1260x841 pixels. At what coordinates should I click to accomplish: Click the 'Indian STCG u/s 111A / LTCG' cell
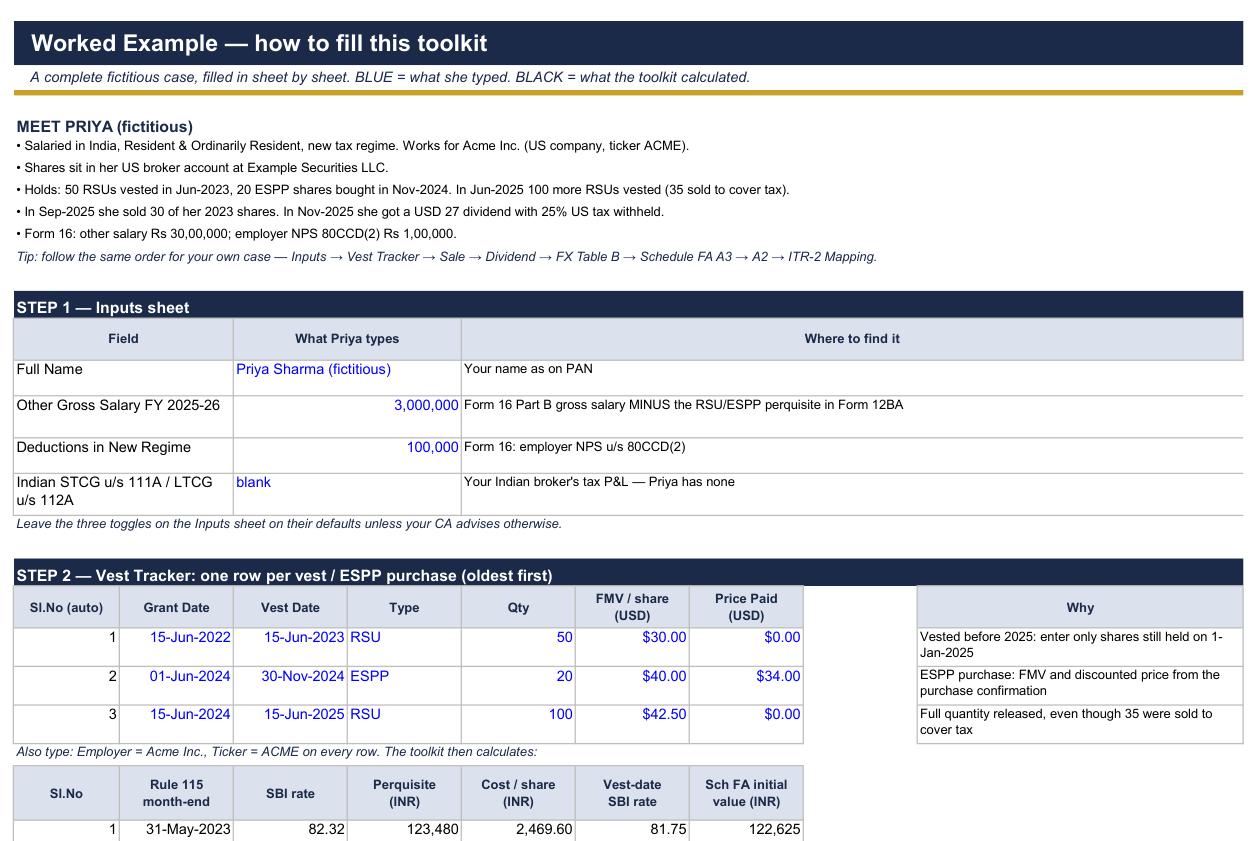point(124,495)
